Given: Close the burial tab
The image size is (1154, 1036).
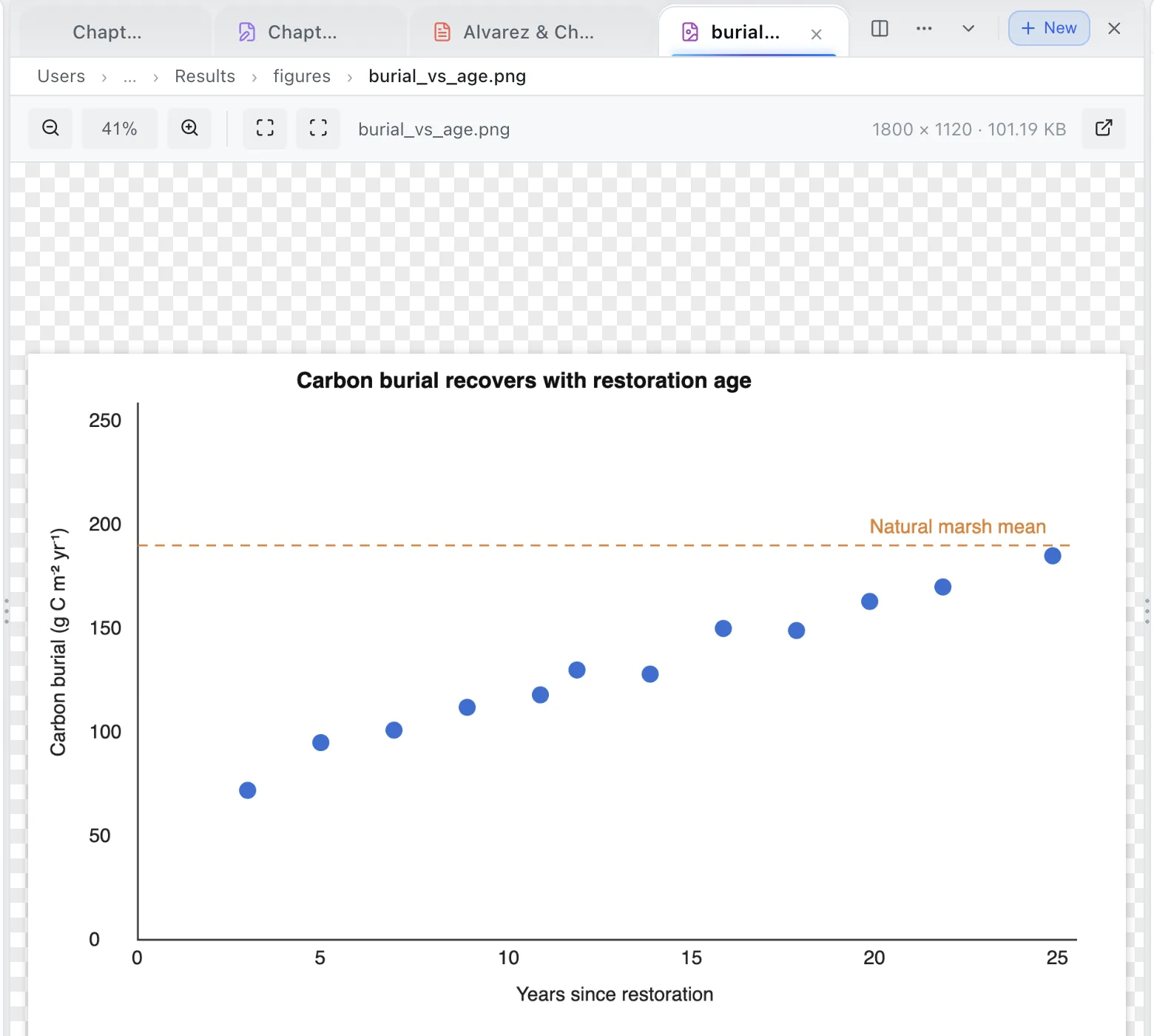Looking at the screenshot, I should click(816, 34).
